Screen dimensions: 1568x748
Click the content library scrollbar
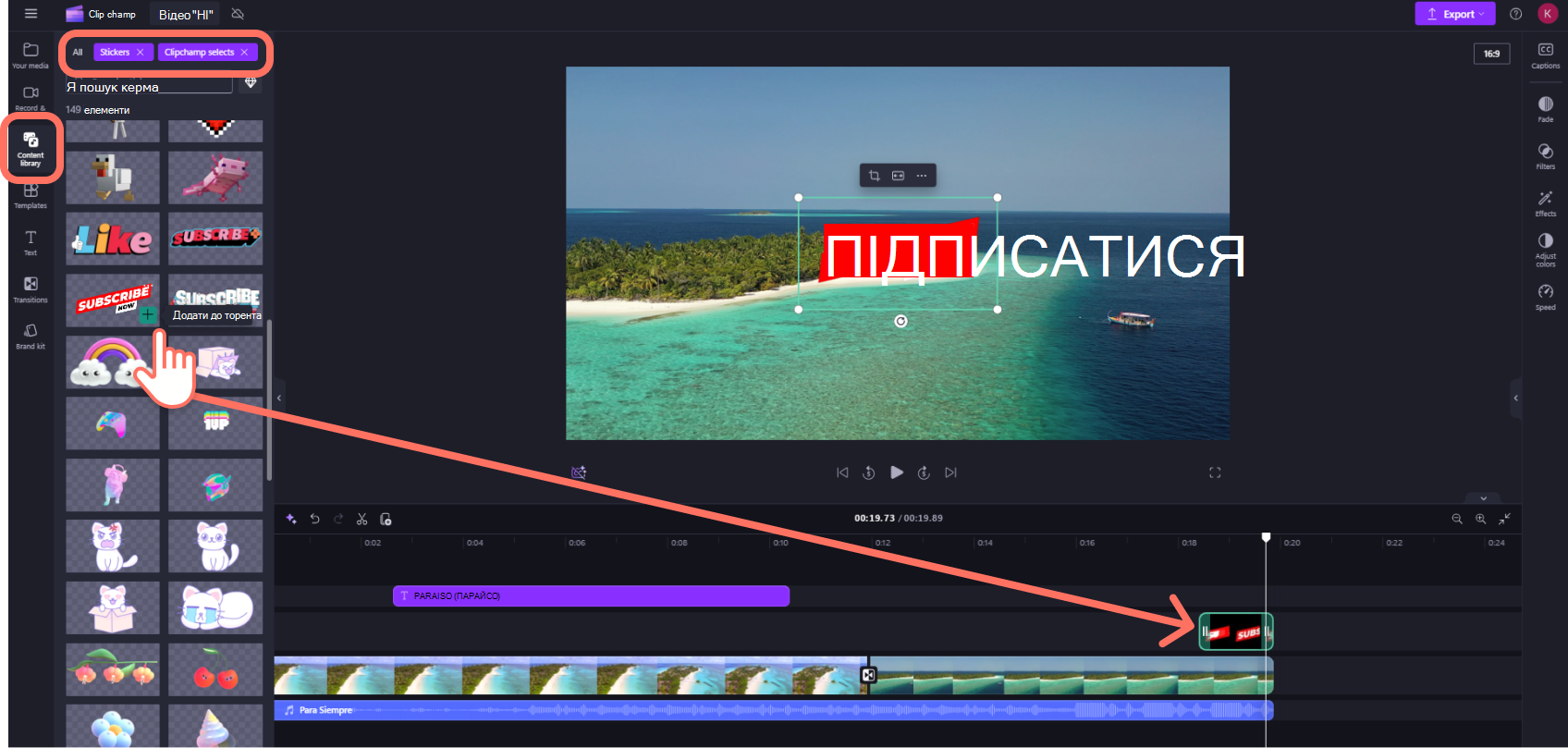269,400
